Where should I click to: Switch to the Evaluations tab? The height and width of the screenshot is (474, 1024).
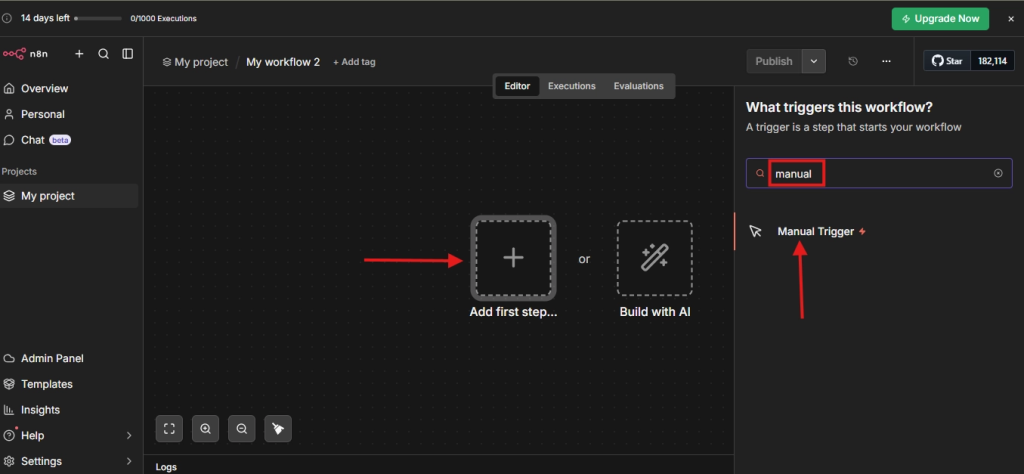click(x=638, y=86)
